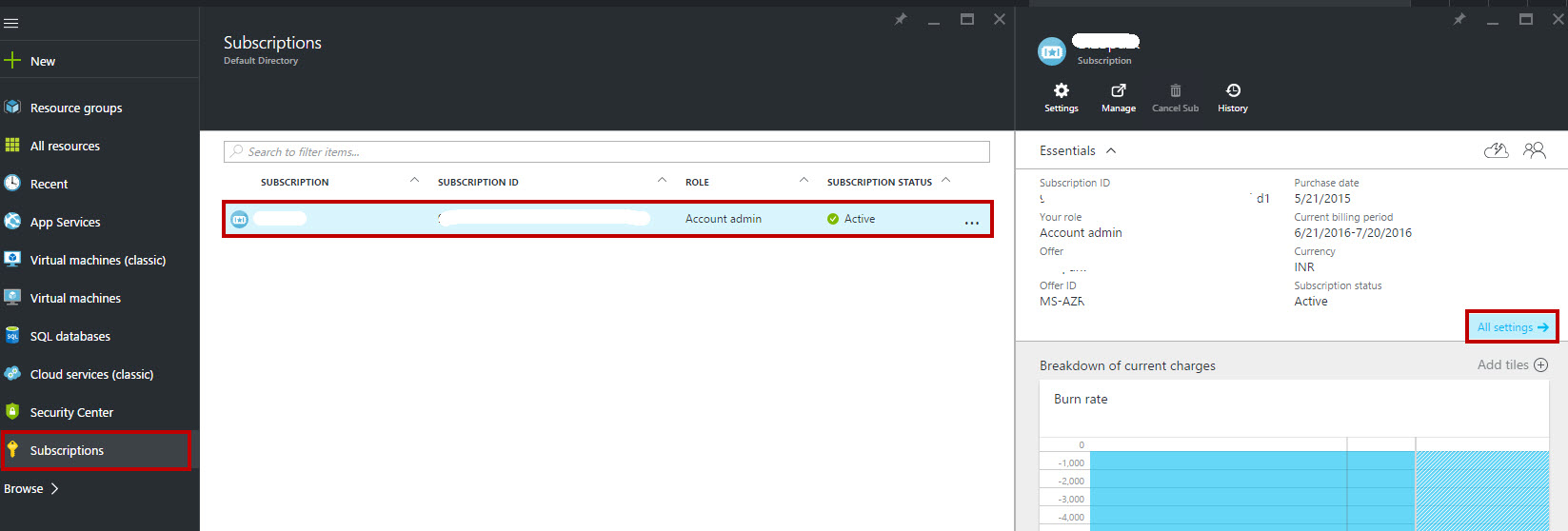The height and width of the screenshot is (531, 1568).
Task: Click the New label in sidebar
Action: point(43,61)
